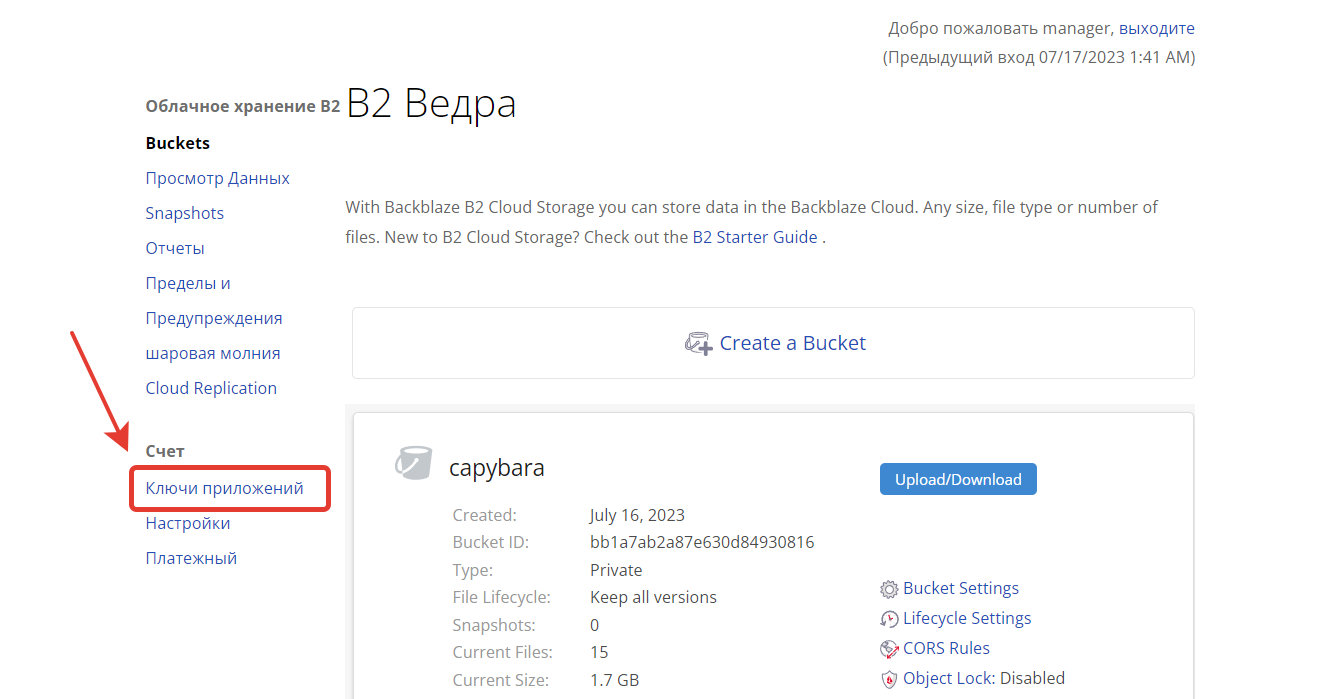Image resolution: width=1341 pixels, height=699 pixels.
Task: Click the CORS Rules icon
Action: pyautogui.click(x=889, y=649)
